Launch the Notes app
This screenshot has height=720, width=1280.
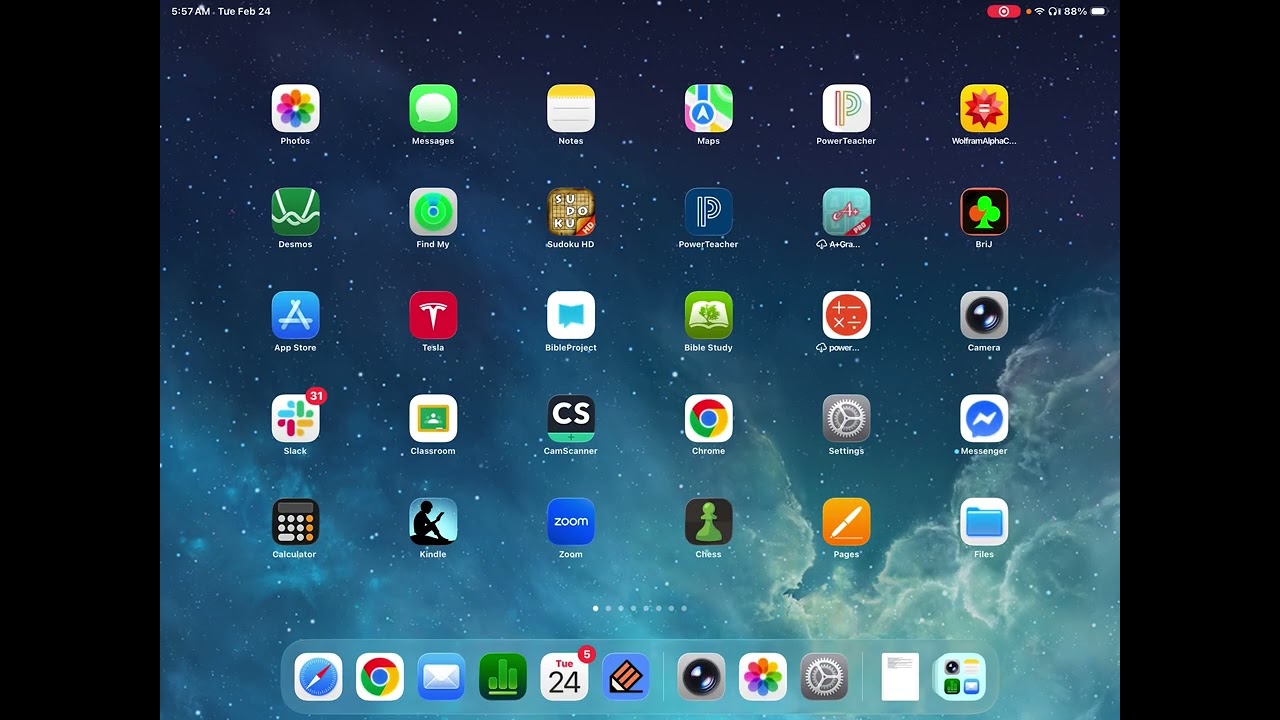click(571, 109)
